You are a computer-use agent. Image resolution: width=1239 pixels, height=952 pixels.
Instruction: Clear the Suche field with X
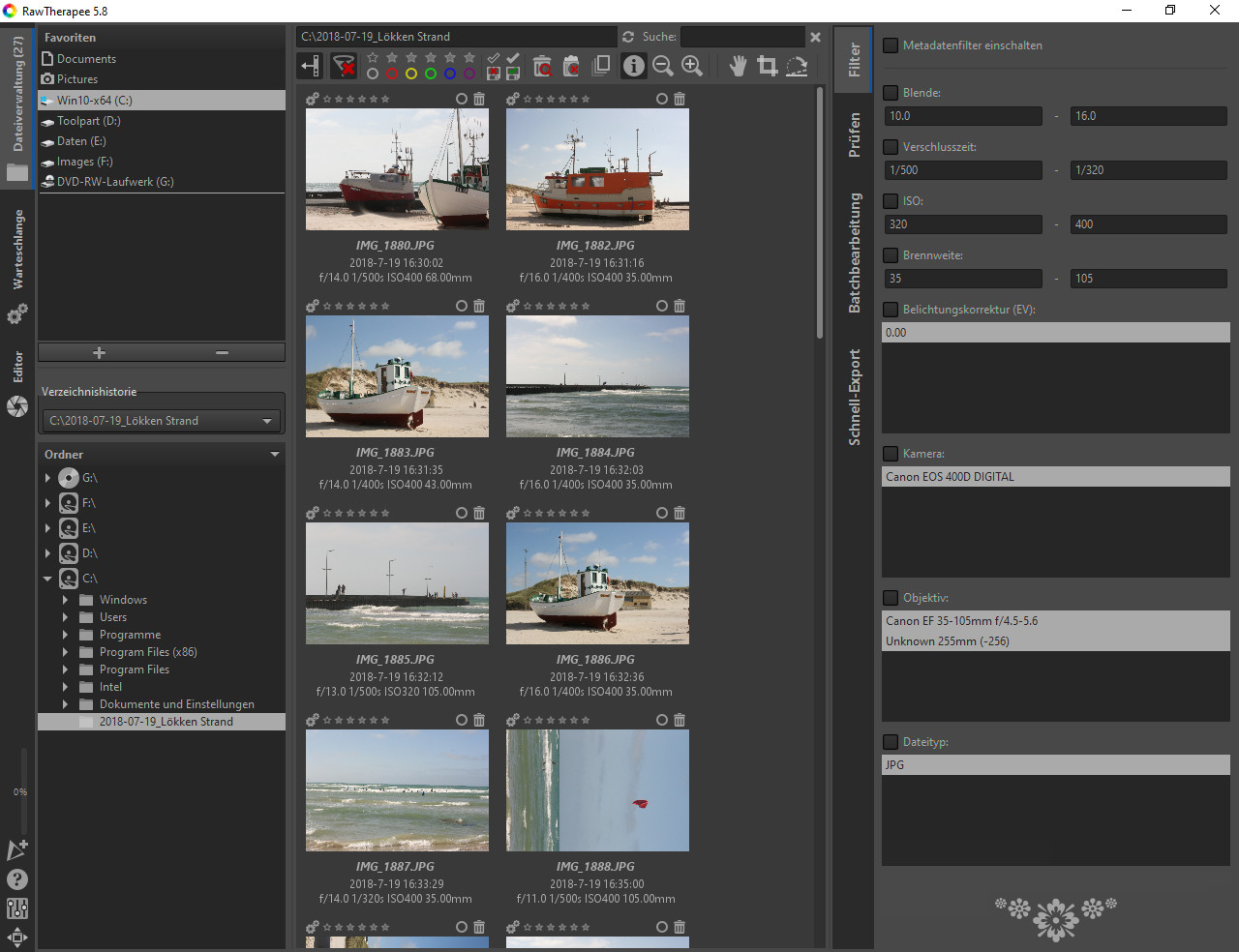816,37
